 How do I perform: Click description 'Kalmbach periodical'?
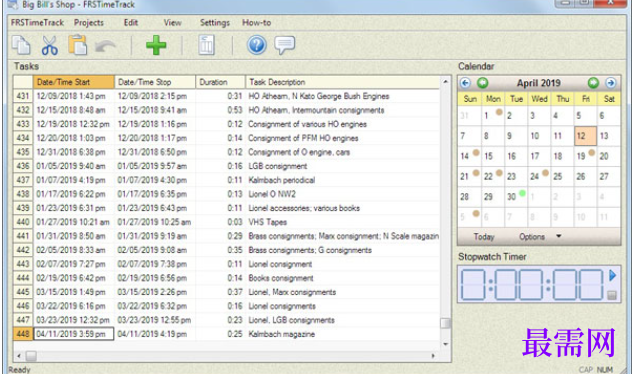(281, 180)
